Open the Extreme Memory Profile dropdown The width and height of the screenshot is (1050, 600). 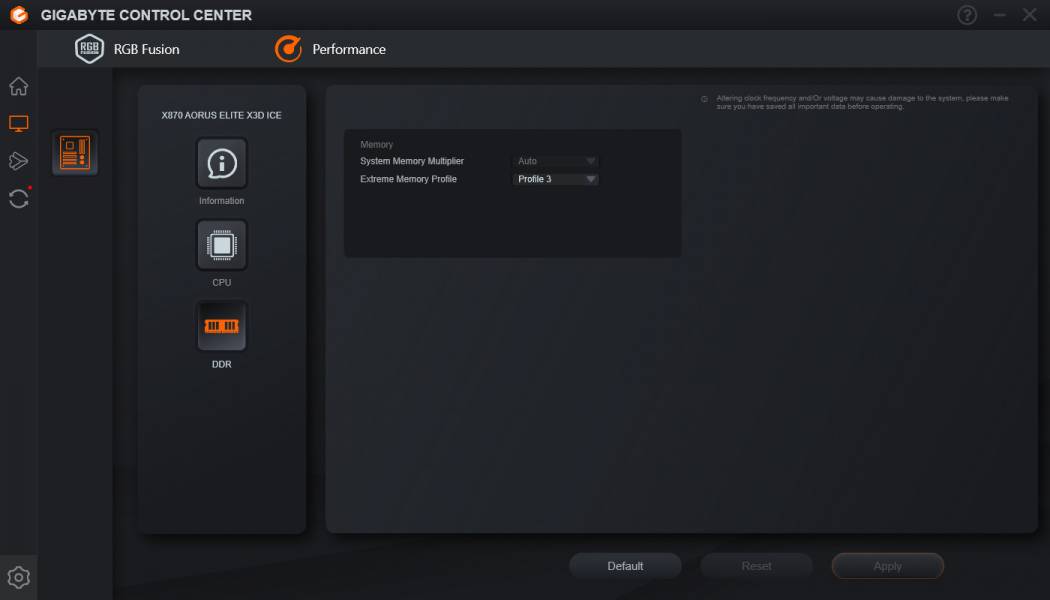tap(556, 179)
